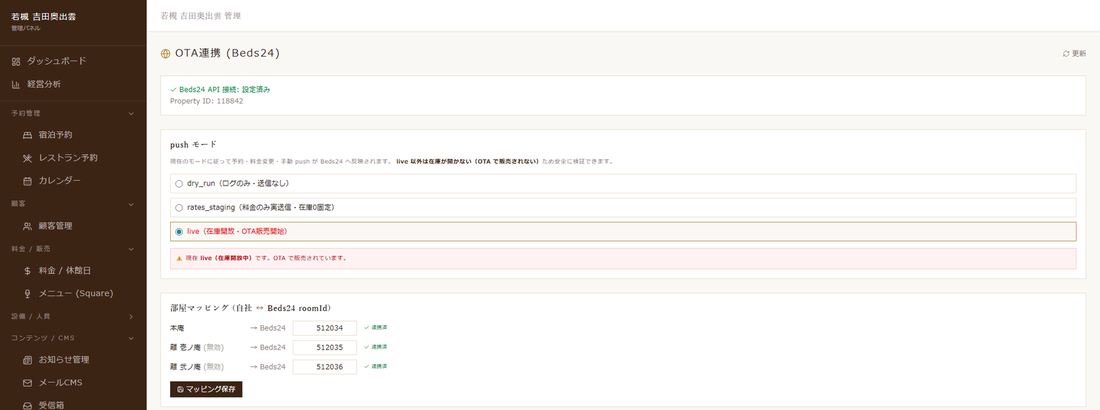The height and width of the screenshot is (410, 1100).
Task: Click 連携済 status for 離 壱ノ庵 row
Action: point(376,347)
